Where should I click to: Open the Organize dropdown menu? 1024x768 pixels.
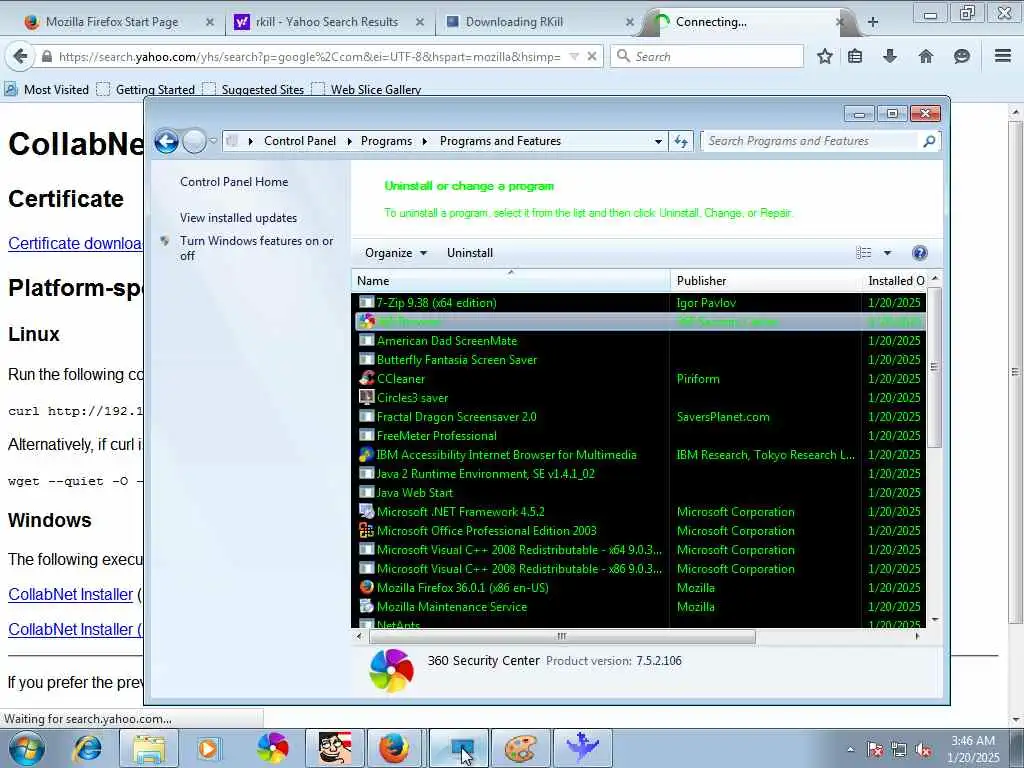[396, 253]
